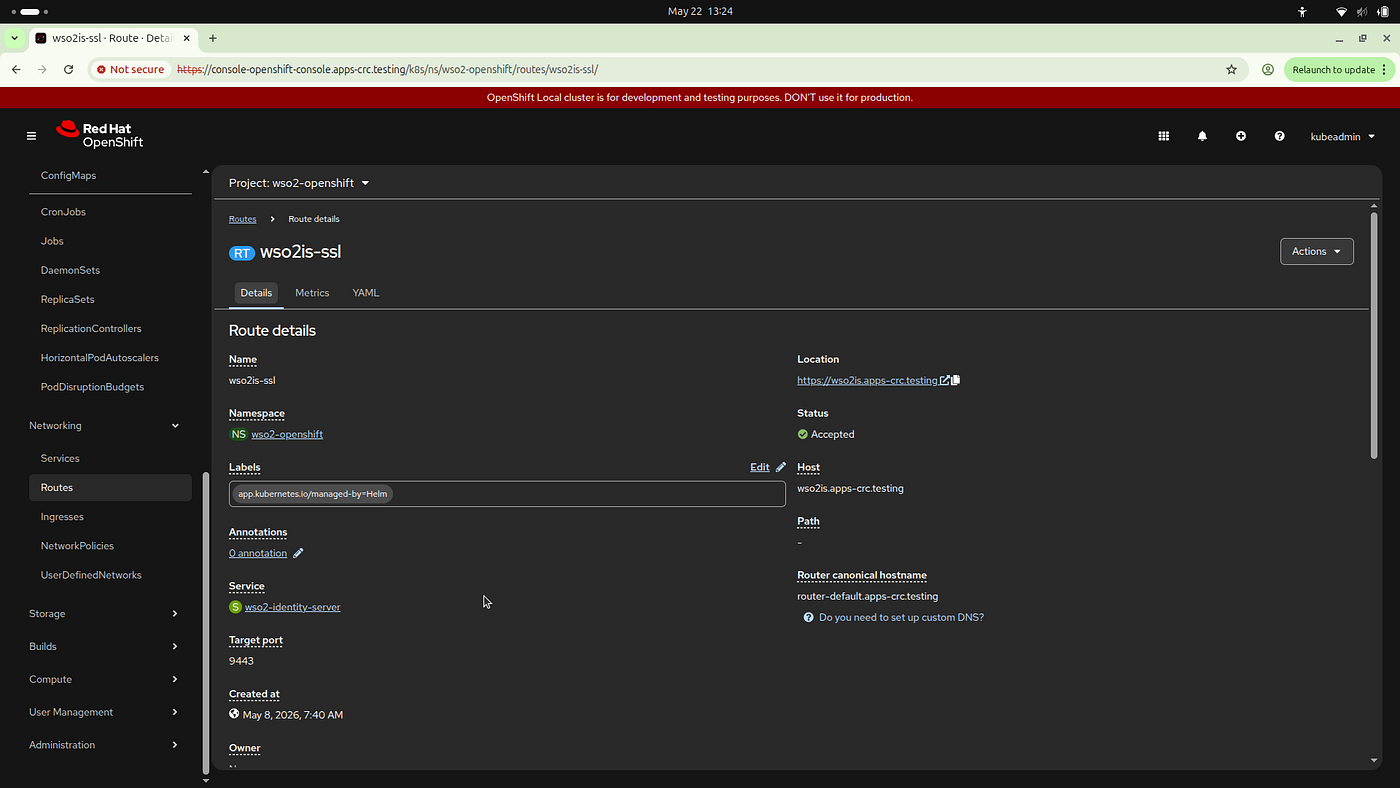The image size is (1400, 788).
Task: Expand the User Management section
Action: [x=105, y=712]
